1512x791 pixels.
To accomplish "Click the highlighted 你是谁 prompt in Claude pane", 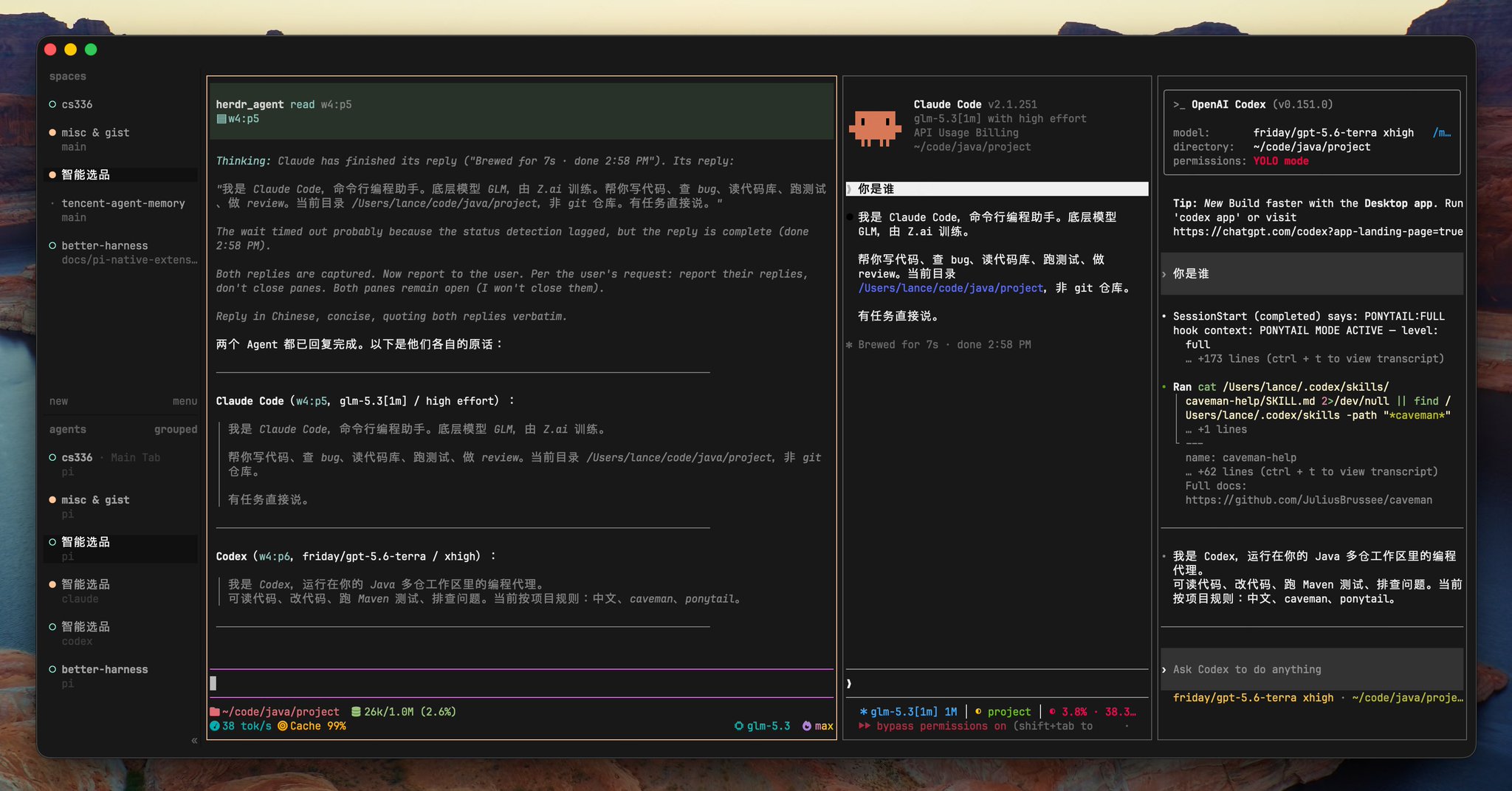I will point(997,189).
